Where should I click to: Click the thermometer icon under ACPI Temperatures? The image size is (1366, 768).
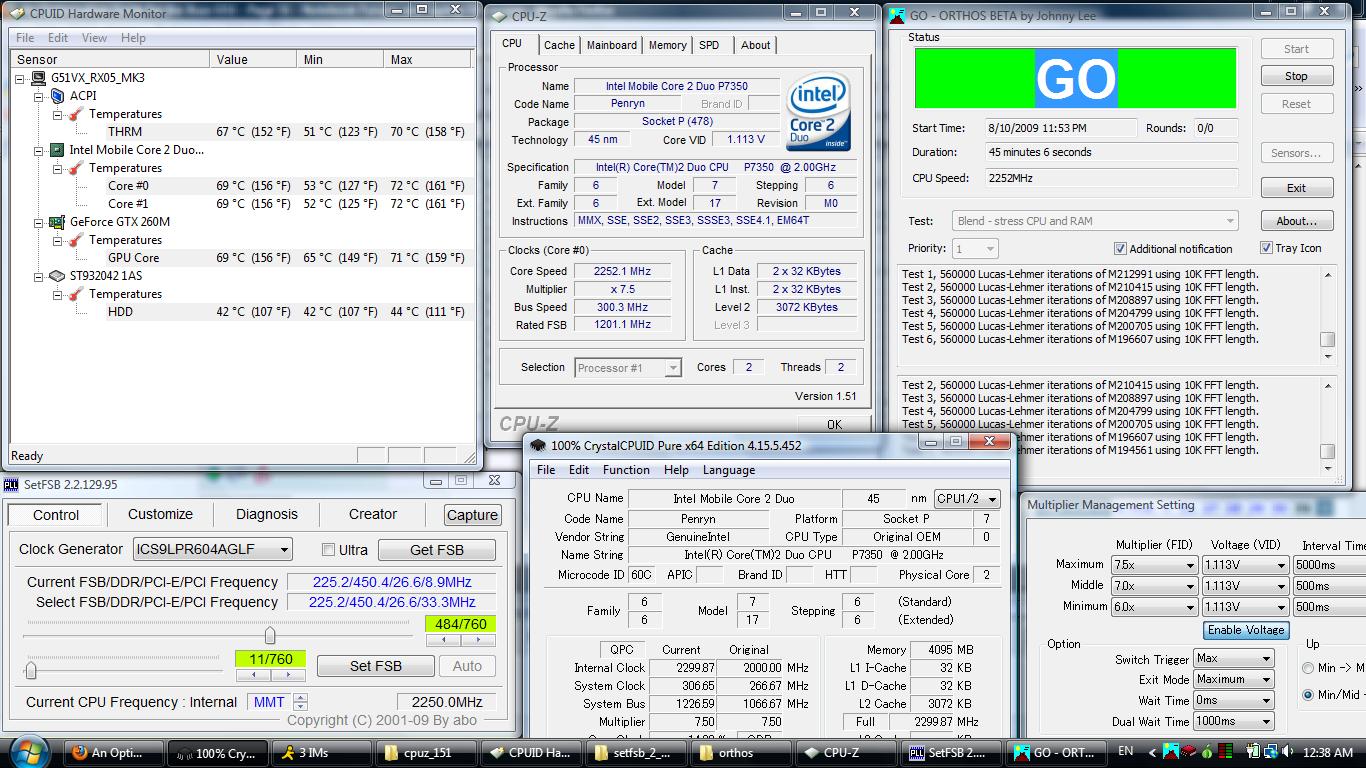[x=76, y=114]
